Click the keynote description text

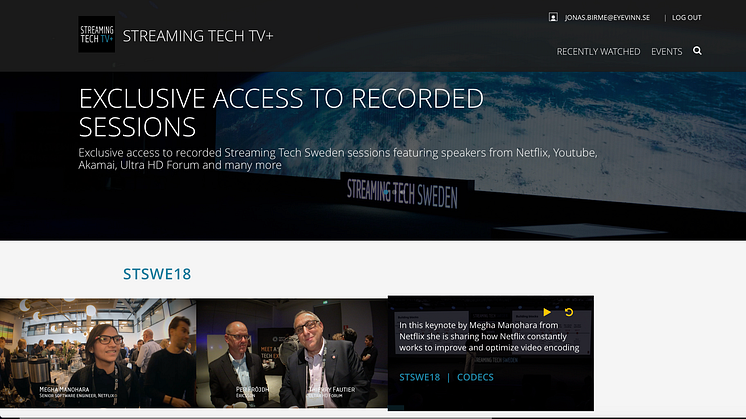[x=489, y=337]
